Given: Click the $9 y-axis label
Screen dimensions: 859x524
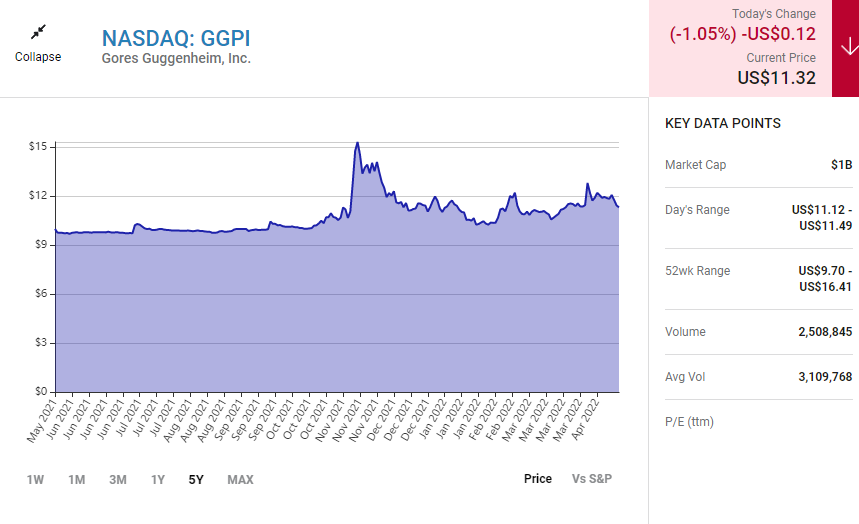Looking at the screenshot, I should (41, 244).
